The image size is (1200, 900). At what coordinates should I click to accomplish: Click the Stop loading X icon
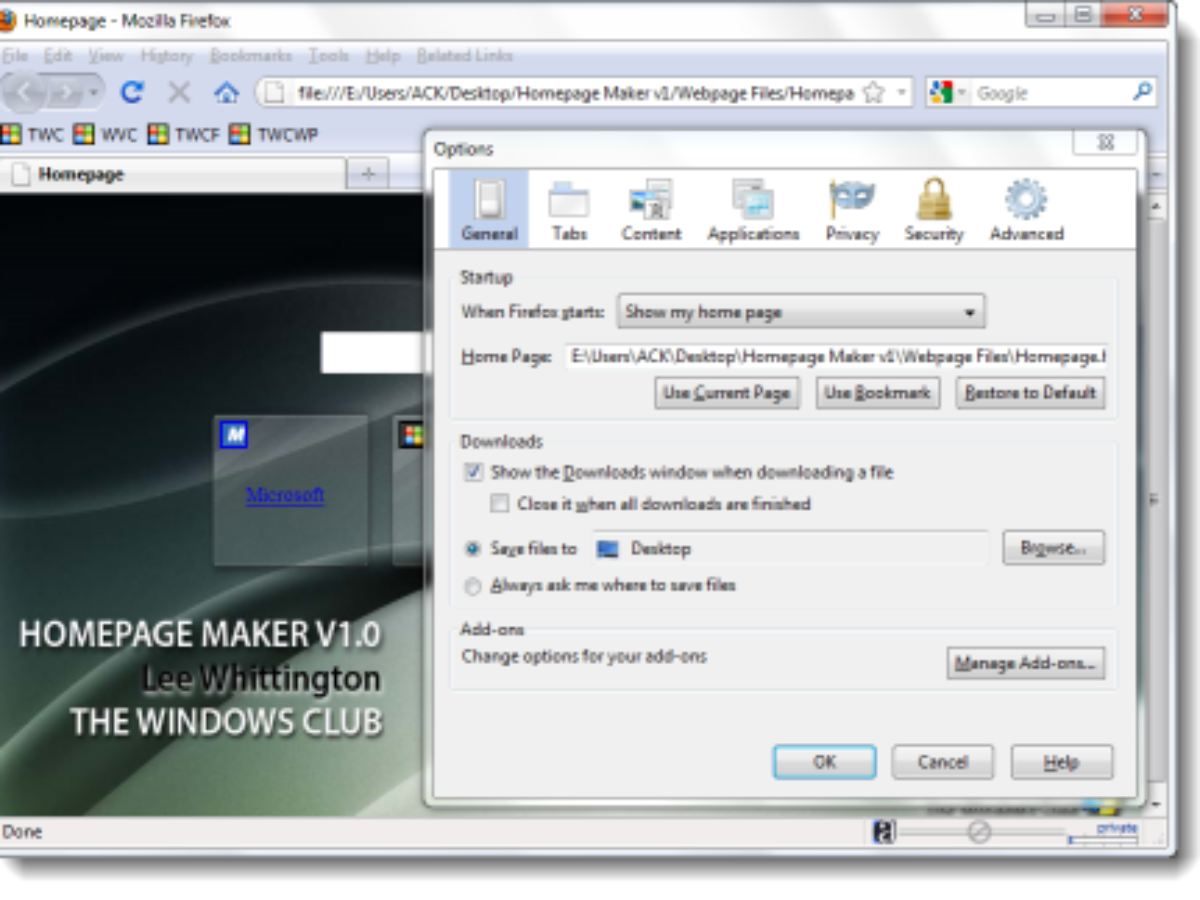(x=179, y=93)
